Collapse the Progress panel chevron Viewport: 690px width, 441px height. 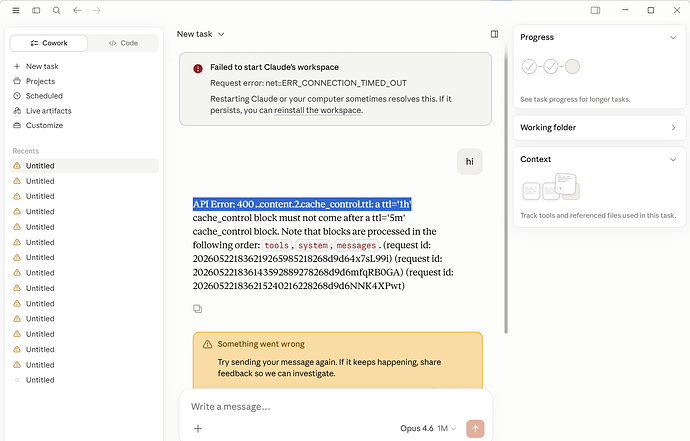pos(673,37)
